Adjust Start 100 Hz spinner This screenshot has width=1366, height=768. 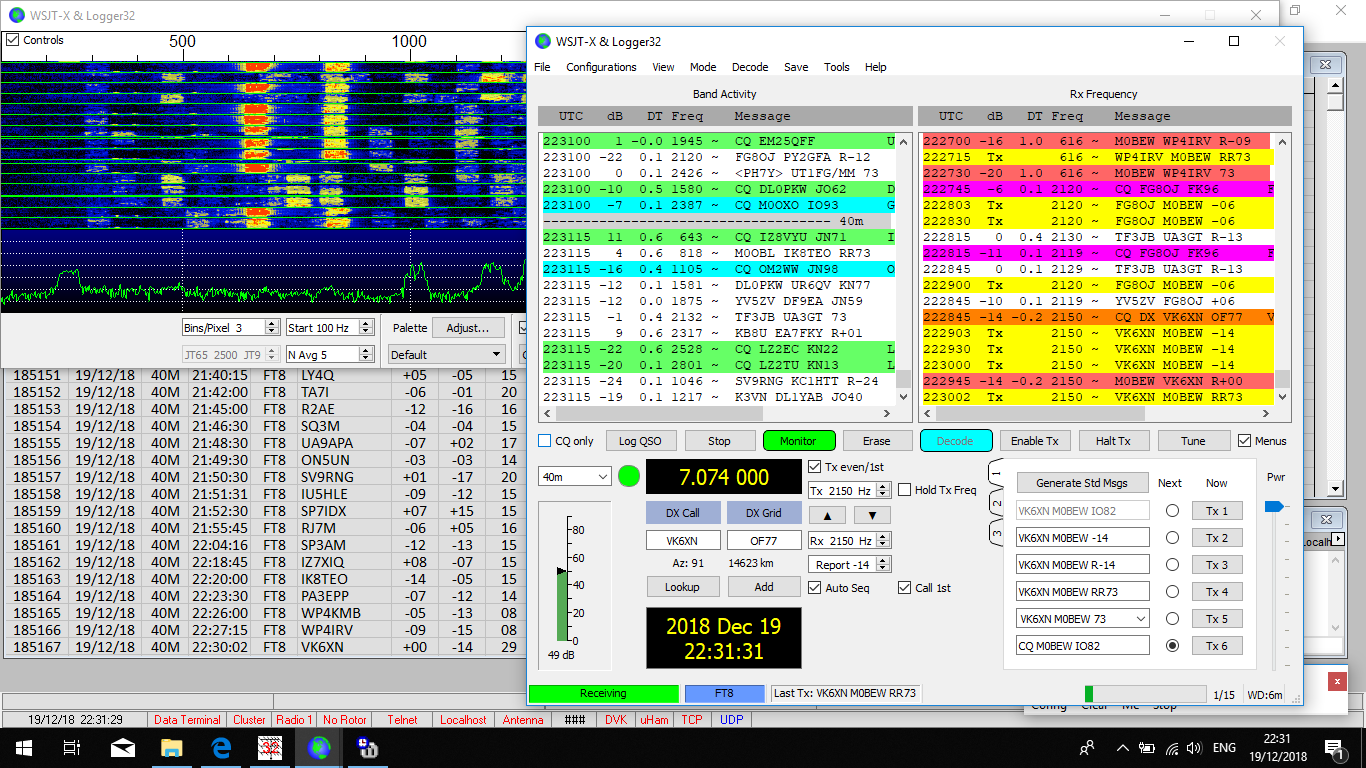coord(364,327)
